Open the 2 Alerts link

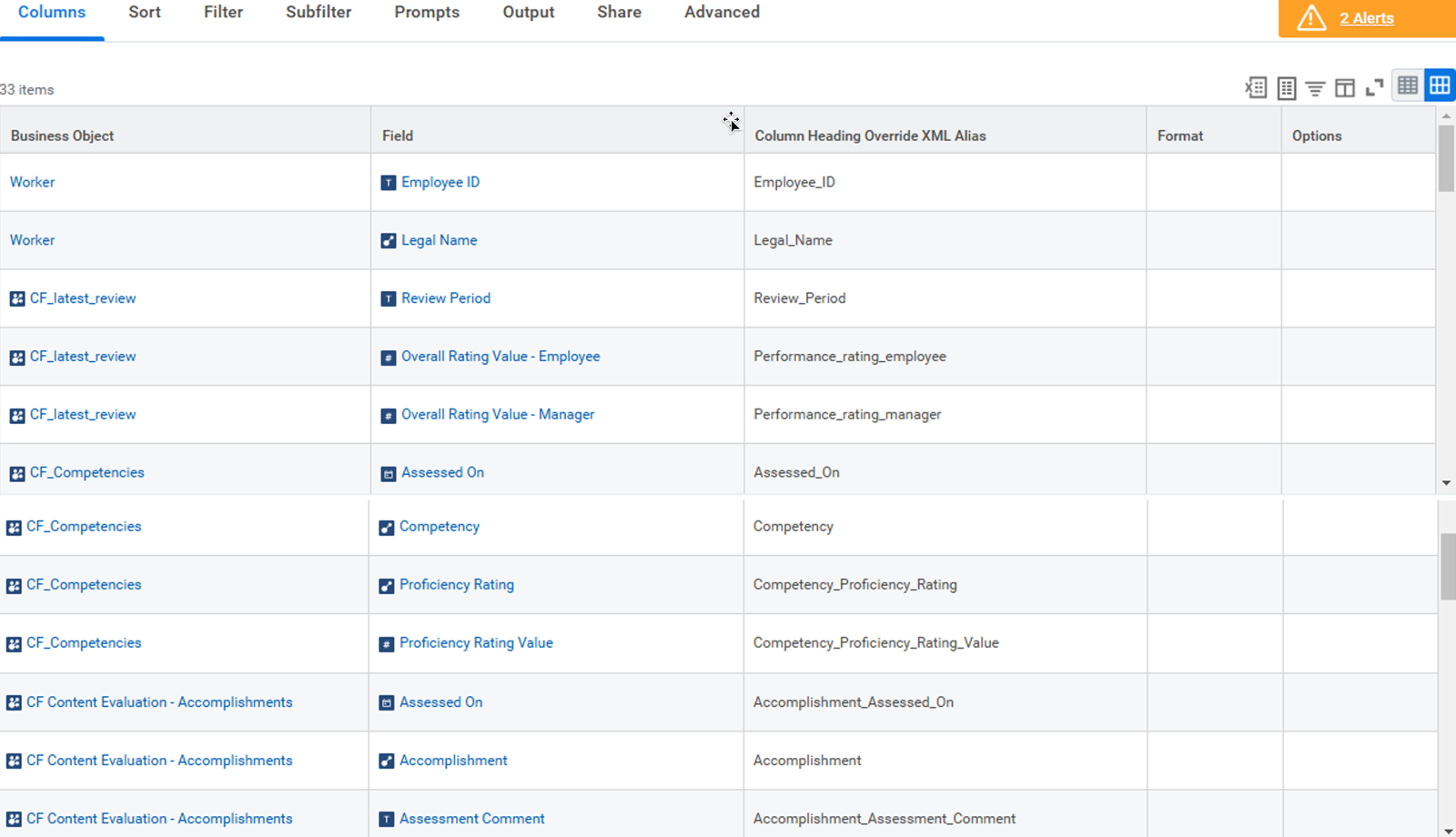(1366, 18)
